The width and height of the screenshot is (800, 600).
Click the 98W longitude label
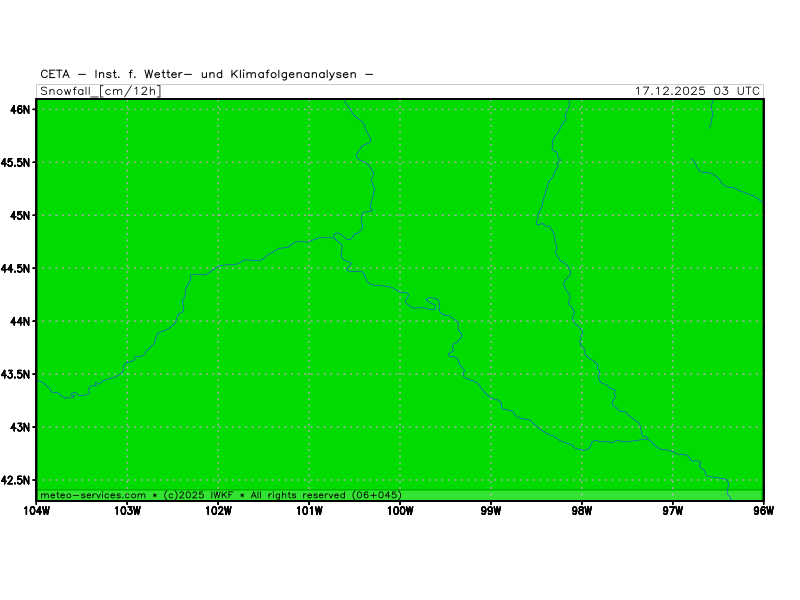click(x=581, y=511)
